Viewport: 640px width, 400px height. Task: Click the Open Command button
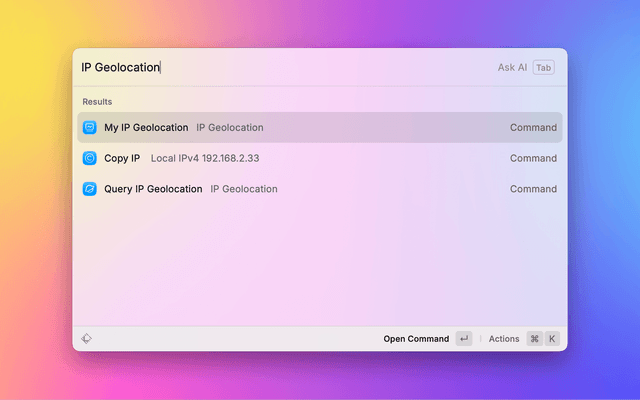pyautogui.click(x=416, y=339)
